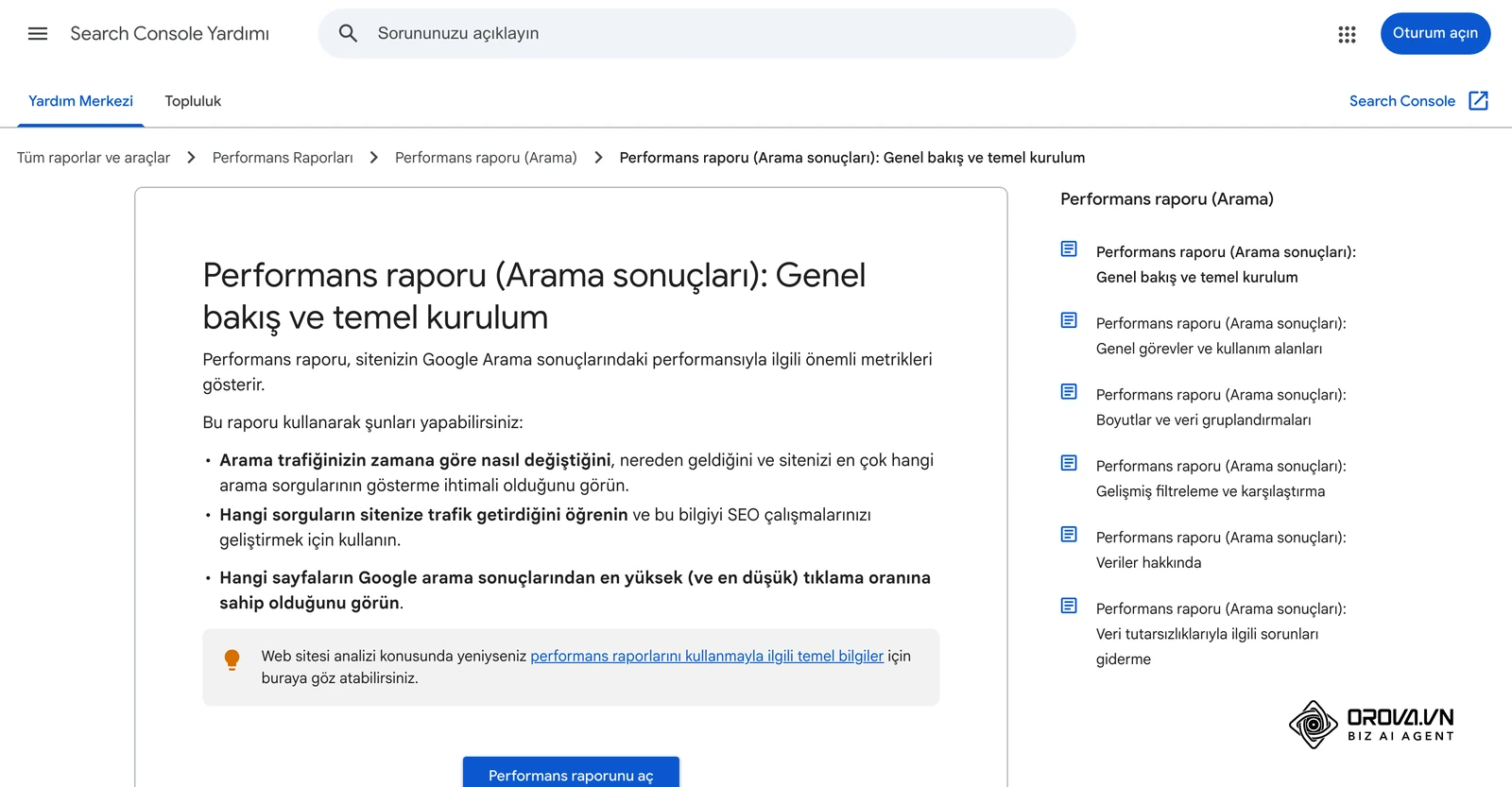The height and width of the screenshot is (787, 1512).
Task: Focus the Sorununuzu açıklayın search field
Action: [697, 34]
